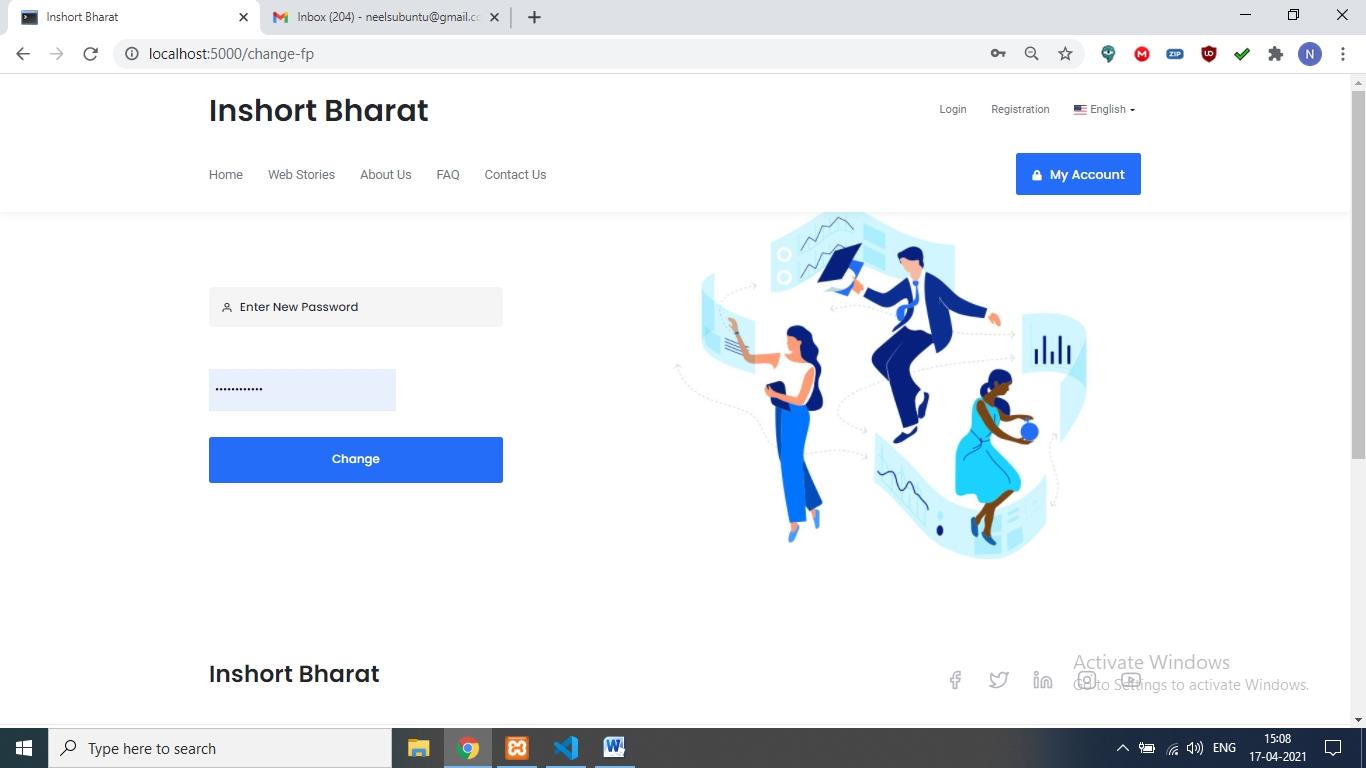Open XAMPP from the taskbar
The height and width of the screenshot is (768, 1366).
point(517,748)
